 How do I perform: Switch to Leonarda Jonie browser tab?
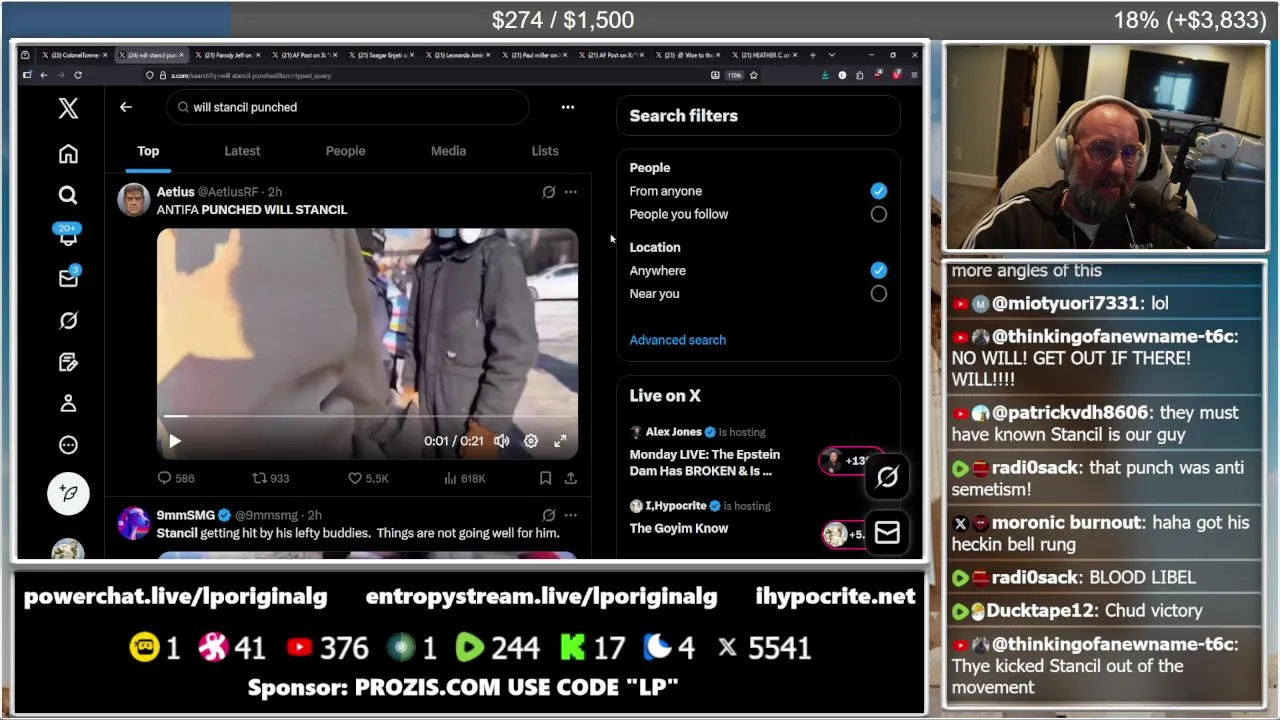click(x=458, y=55)
